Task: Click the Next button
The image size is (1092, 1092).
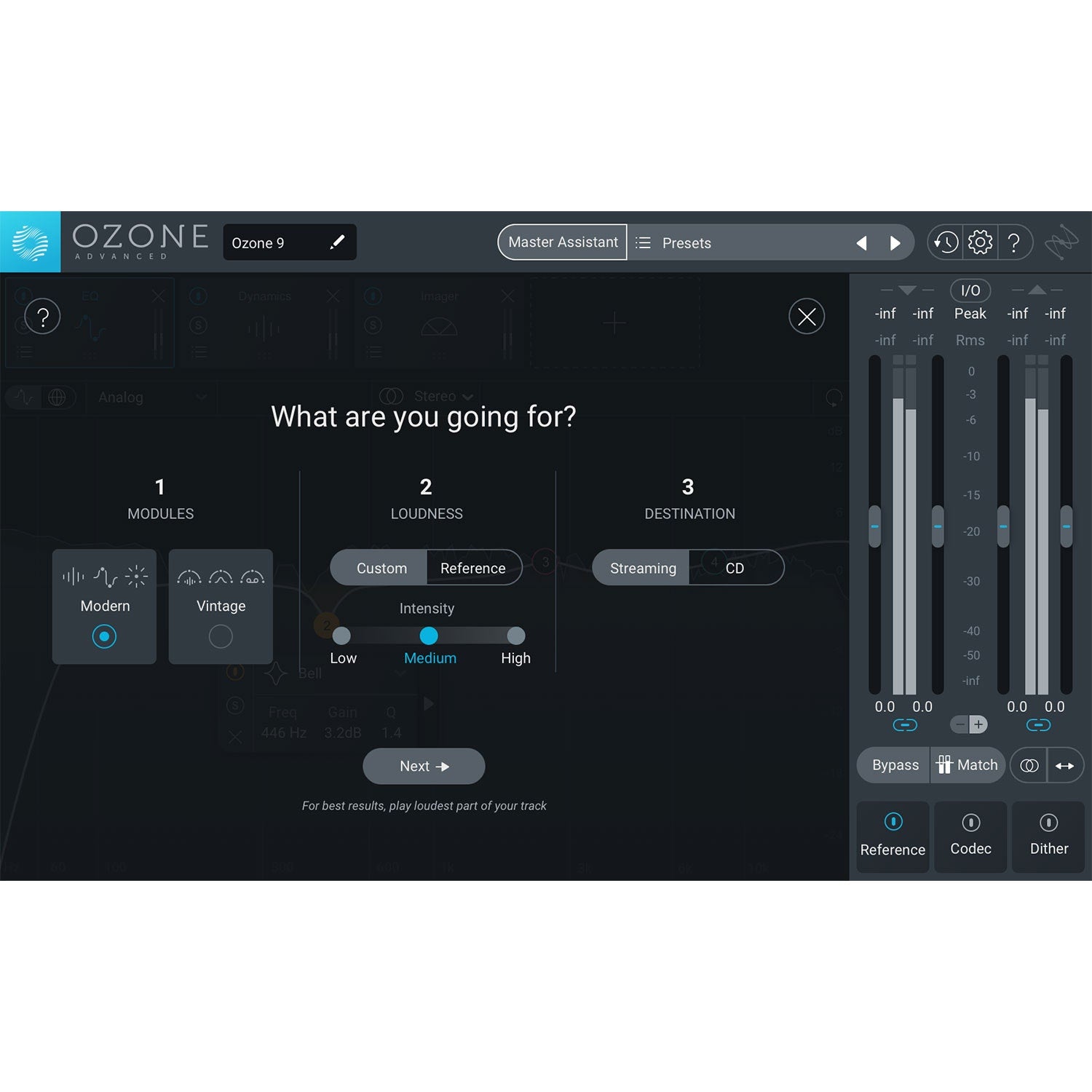Action: tap(424, 767)
